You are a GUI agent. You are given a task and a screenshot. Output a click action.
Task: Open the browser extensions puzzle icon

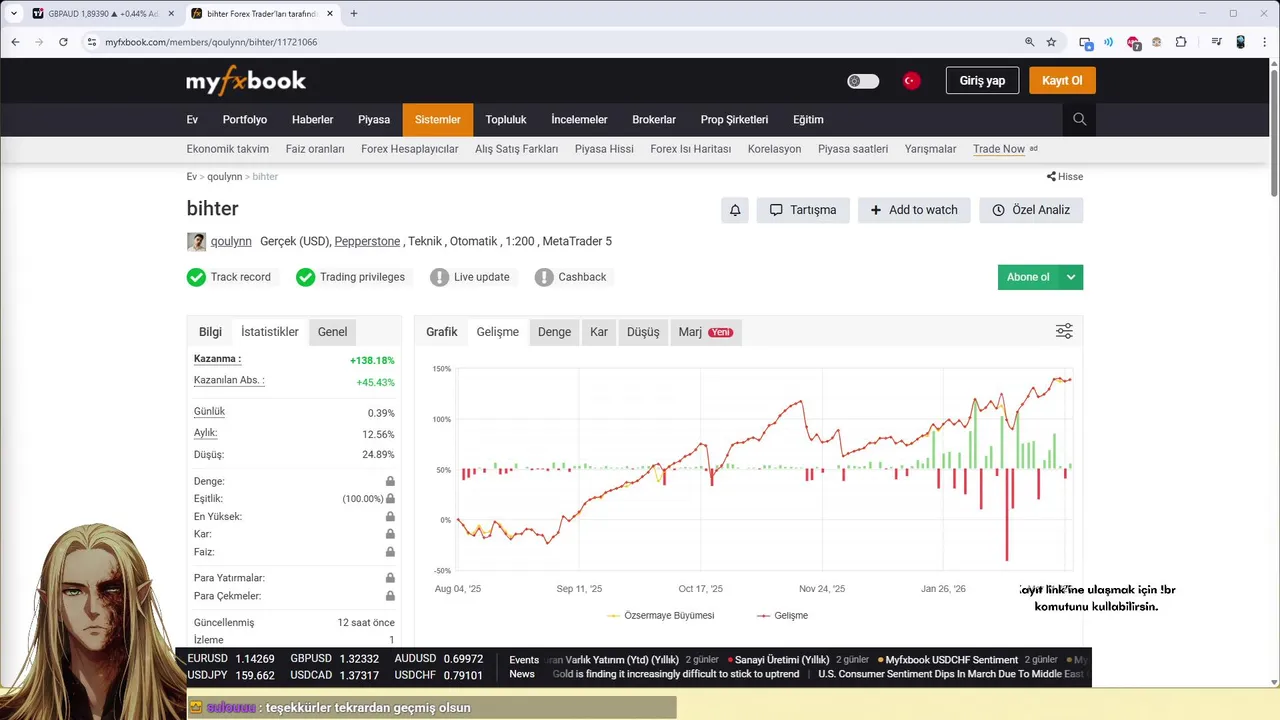click(x=1181, y=42)
